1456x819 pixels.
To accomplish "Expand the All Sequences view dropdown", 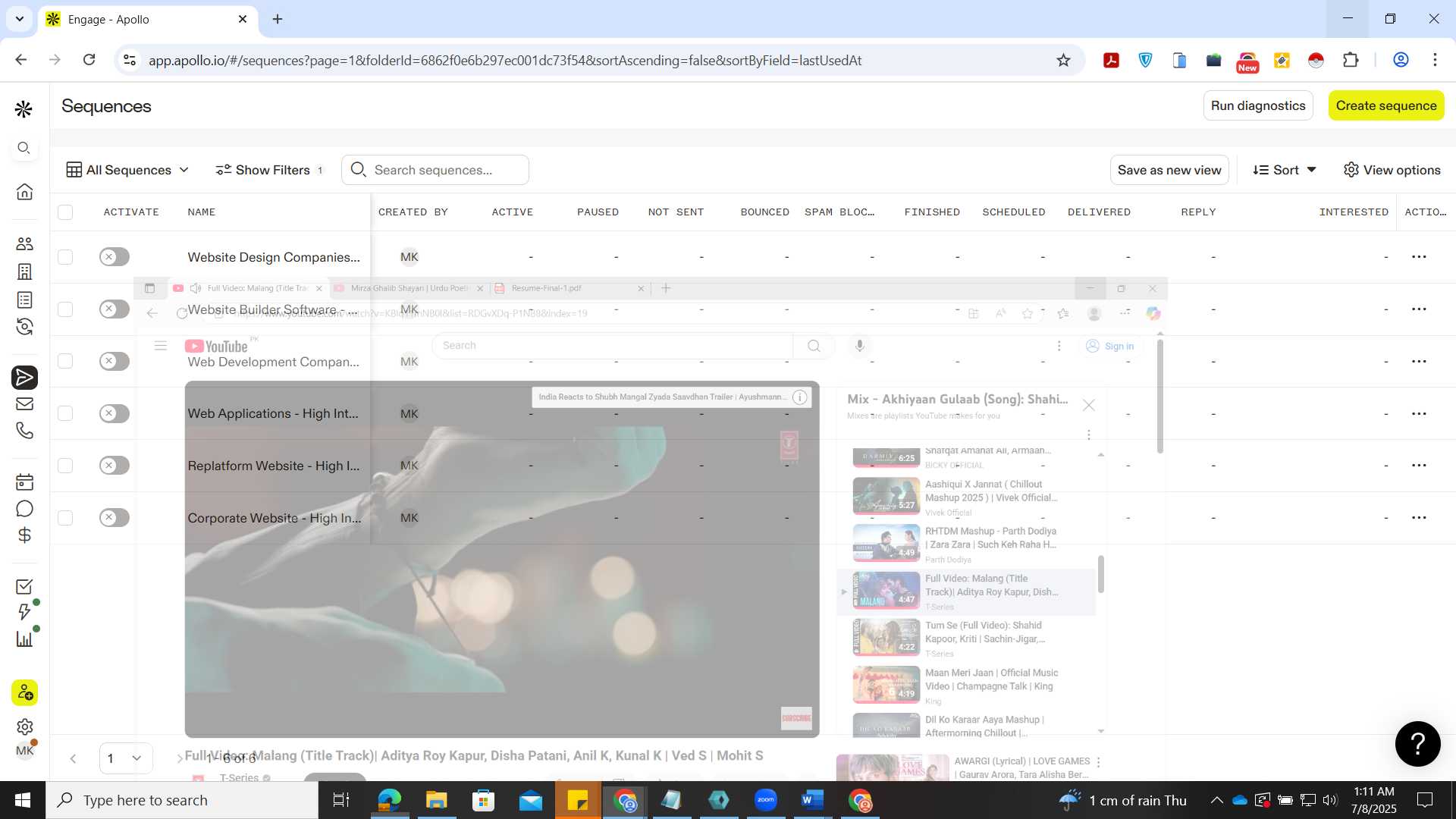I will [x=127, y=170].
